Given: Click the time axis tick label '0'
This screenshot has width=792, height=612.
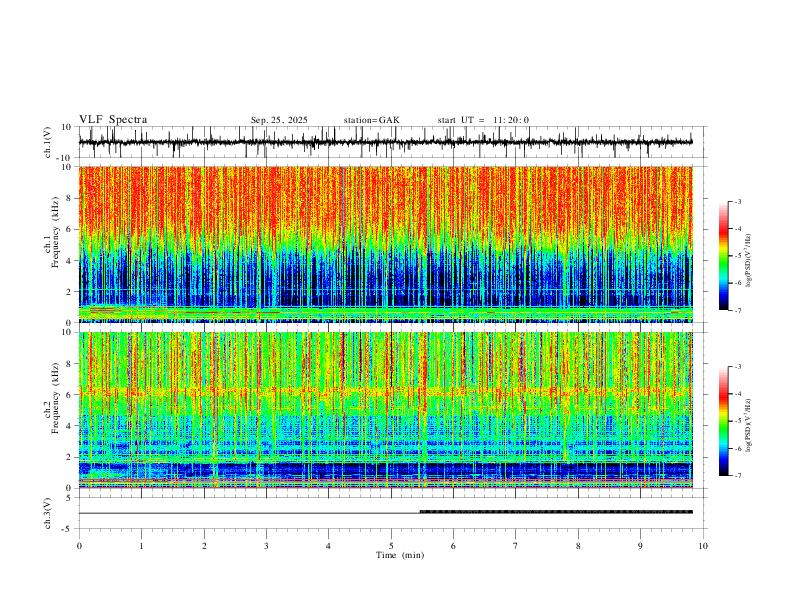Looking at the screenshot, I should pos(79,546).
